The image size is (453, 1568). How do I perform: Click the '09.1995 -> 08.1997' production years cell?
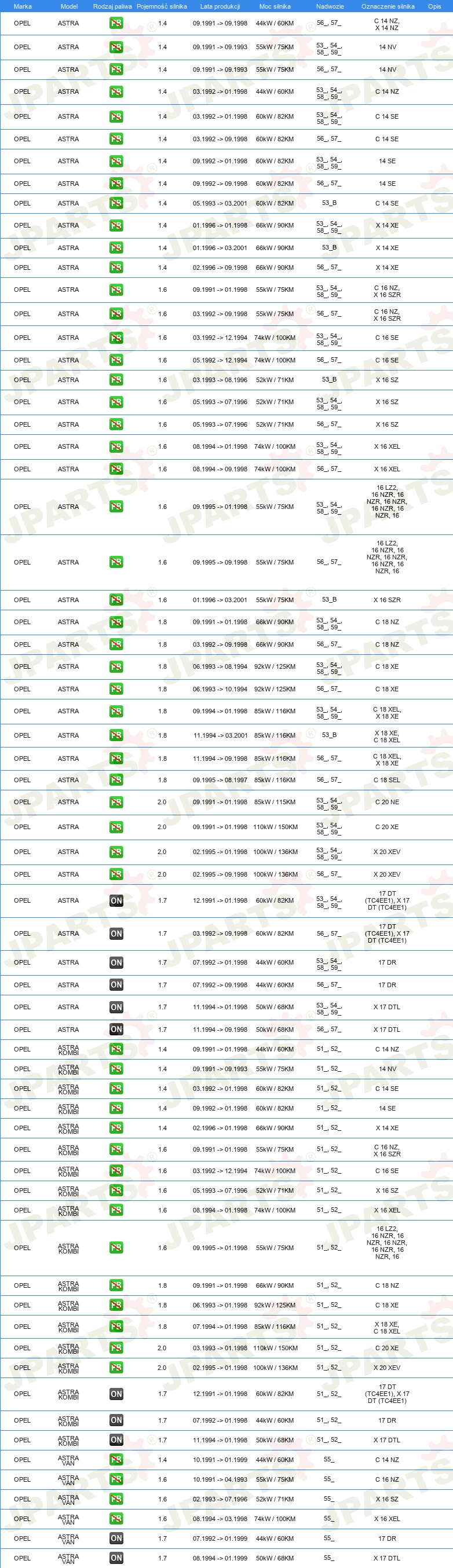pos(220,781)
